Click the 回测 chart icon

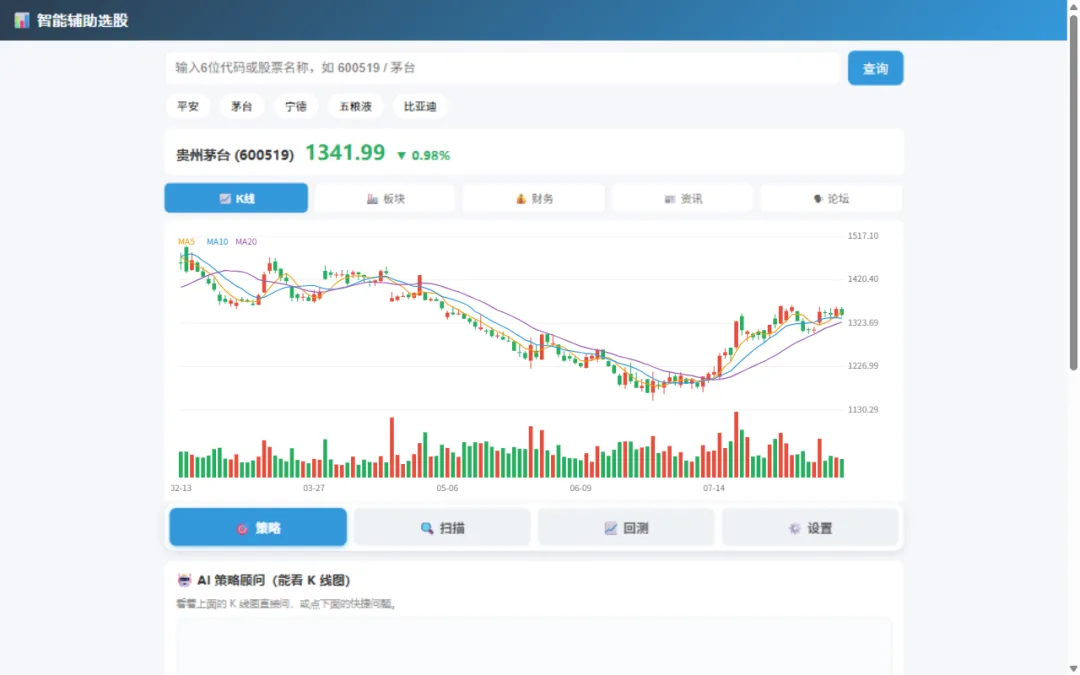click(x=610, y=528)
